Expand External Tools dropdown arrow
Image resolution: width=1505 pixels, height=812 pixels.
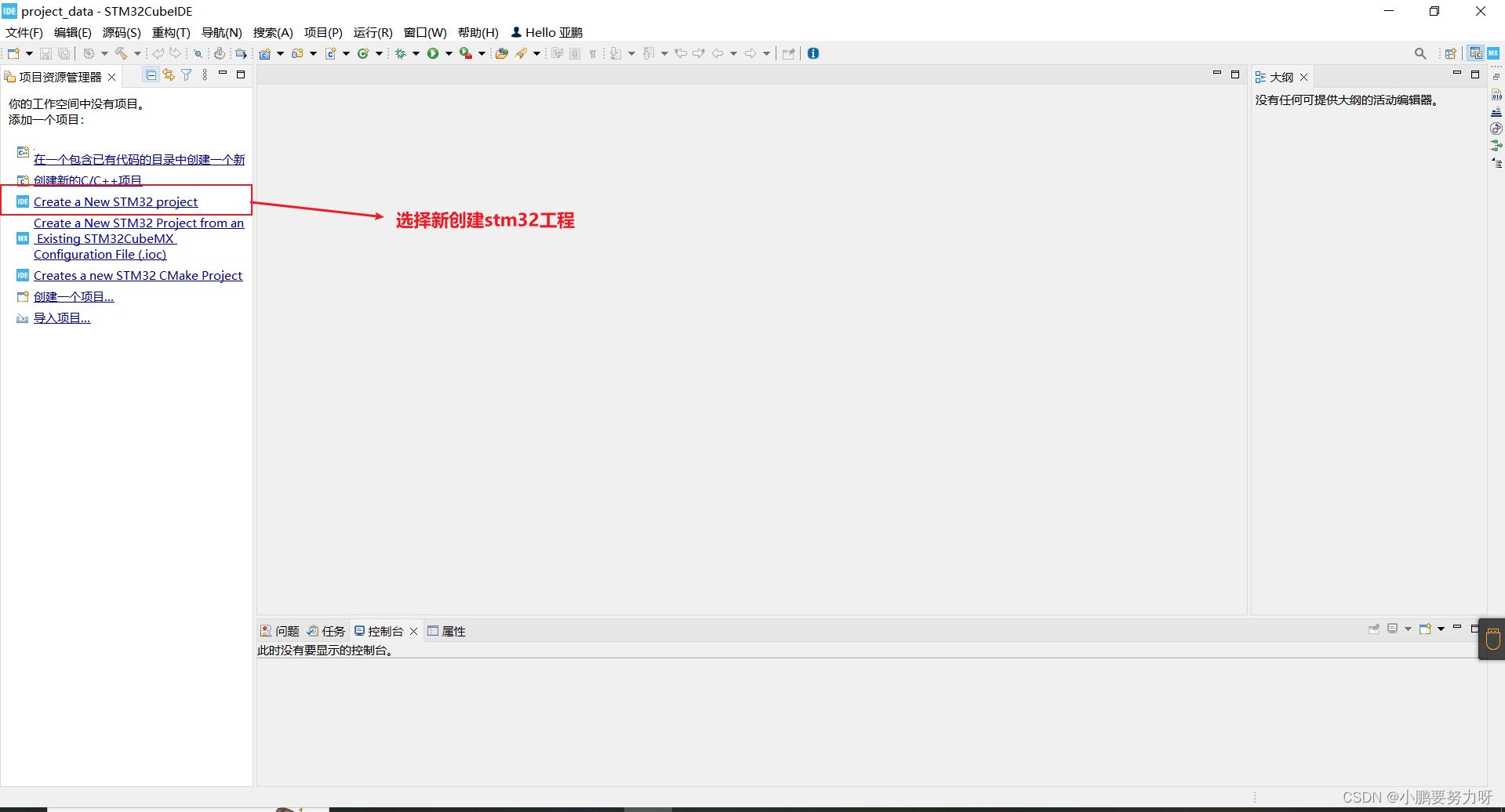[x=482, y=53]
